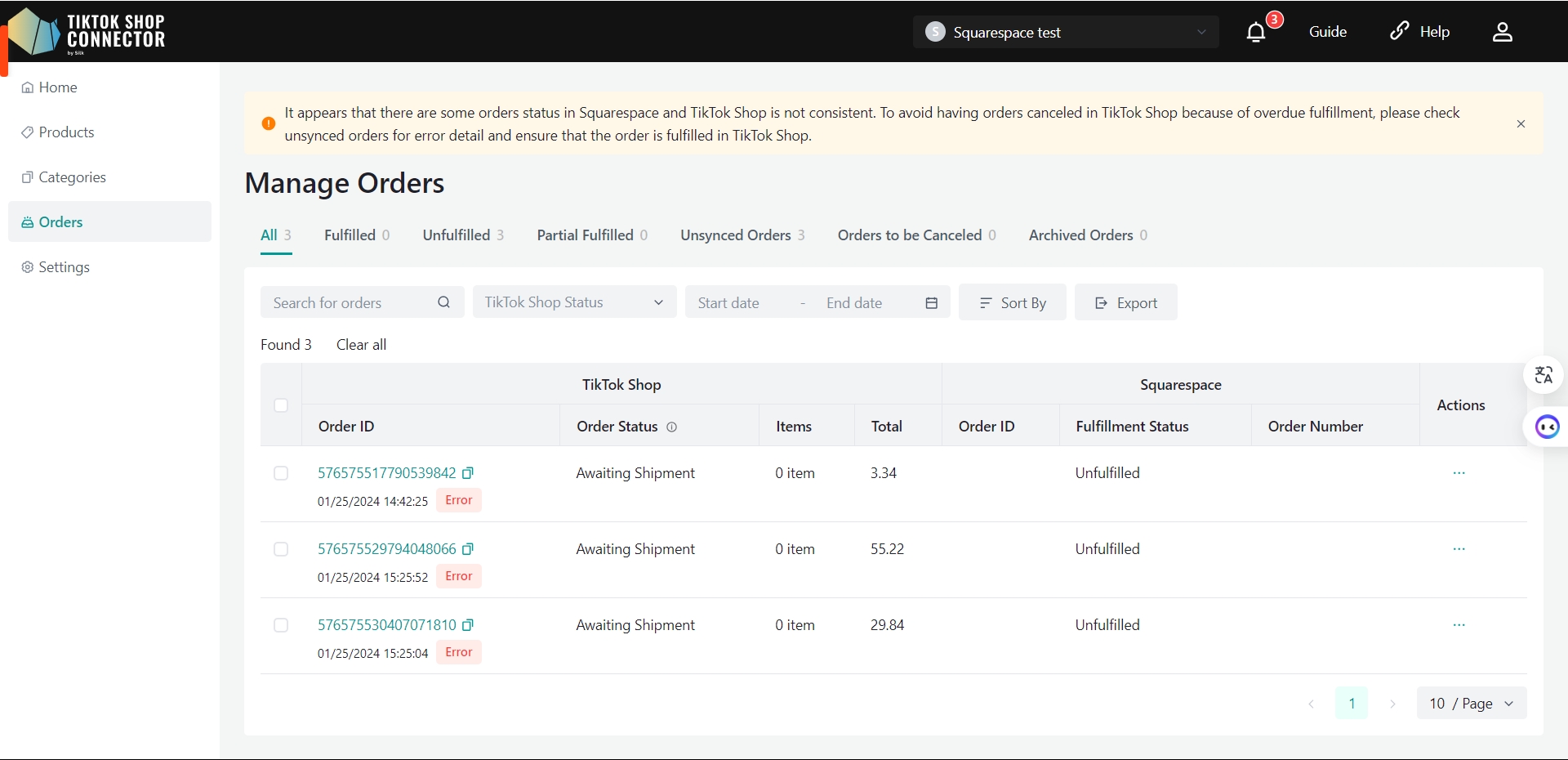The width and height of the screenshot is (1568, 760).
Task: Open actions menu for the 55.22 order
Action: click(x=1459, y=549)
